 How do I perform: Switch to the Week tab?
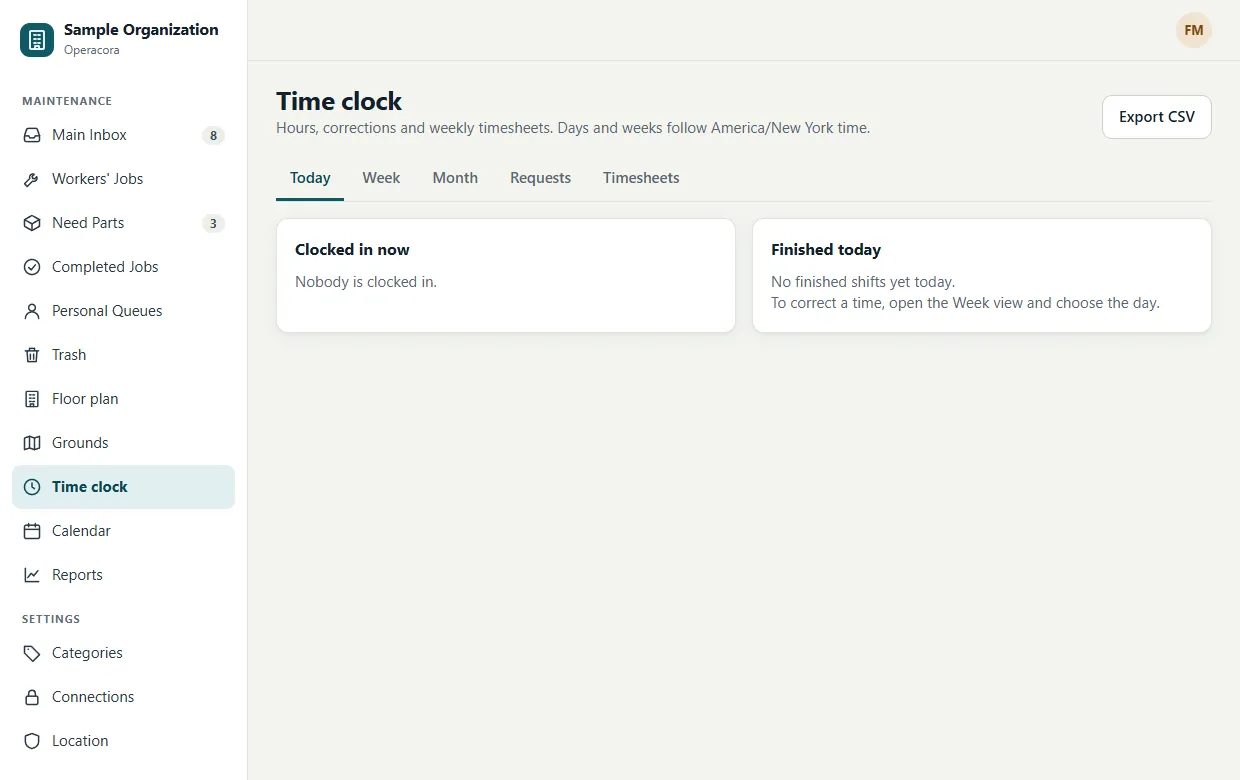point(381,178)
